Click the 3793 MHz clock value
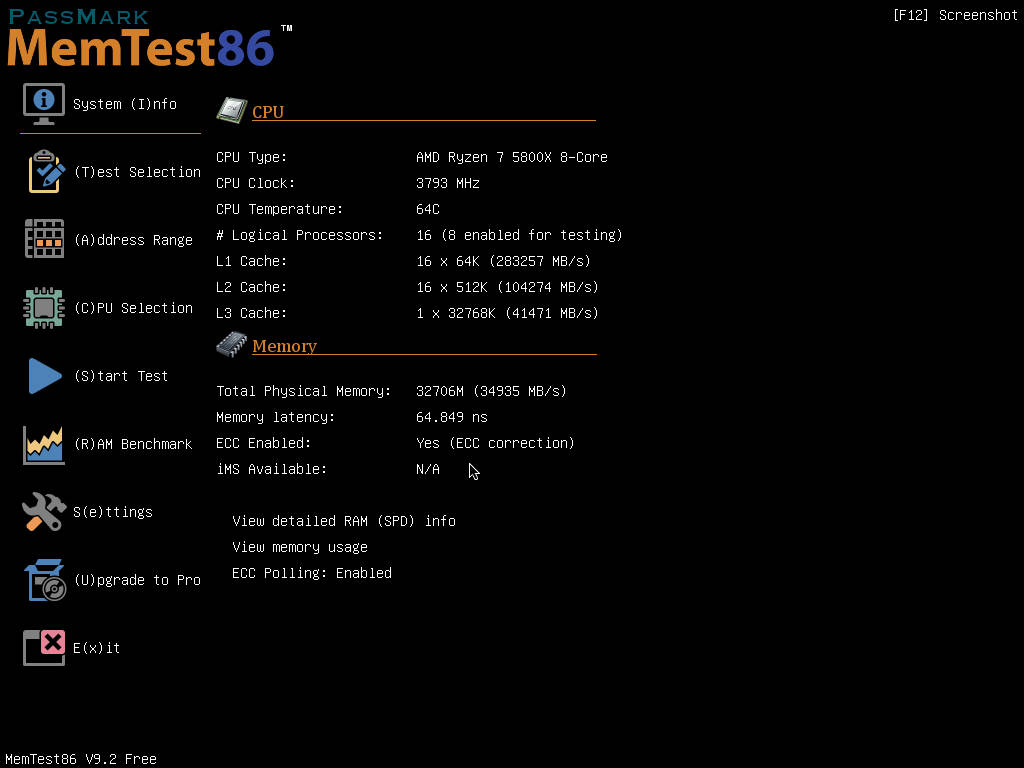 [448, 184]
